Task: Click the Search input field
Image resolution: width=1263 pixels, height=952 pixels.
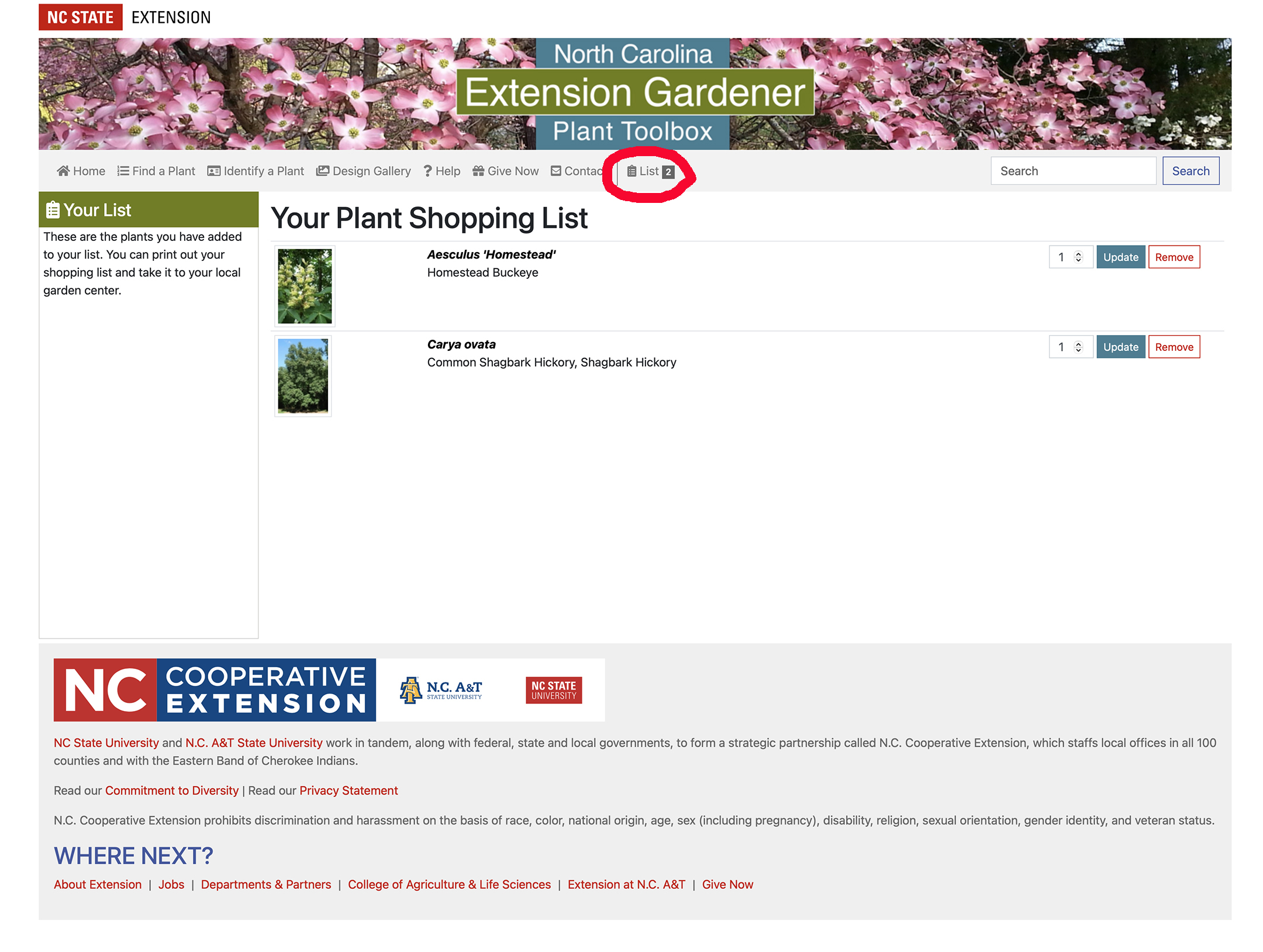Action: click(1075, 170)
